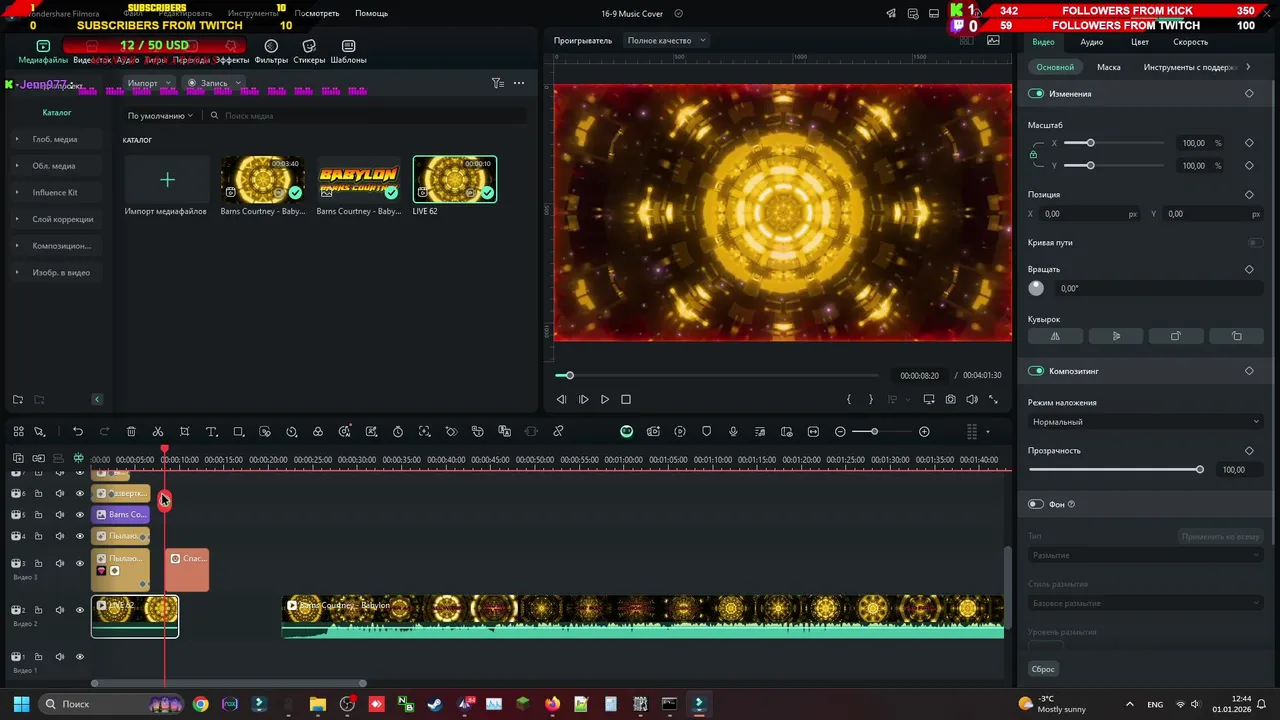The image size is (1280, 720).
Task: Click the microphone voiceover icon
Action: 733,431
